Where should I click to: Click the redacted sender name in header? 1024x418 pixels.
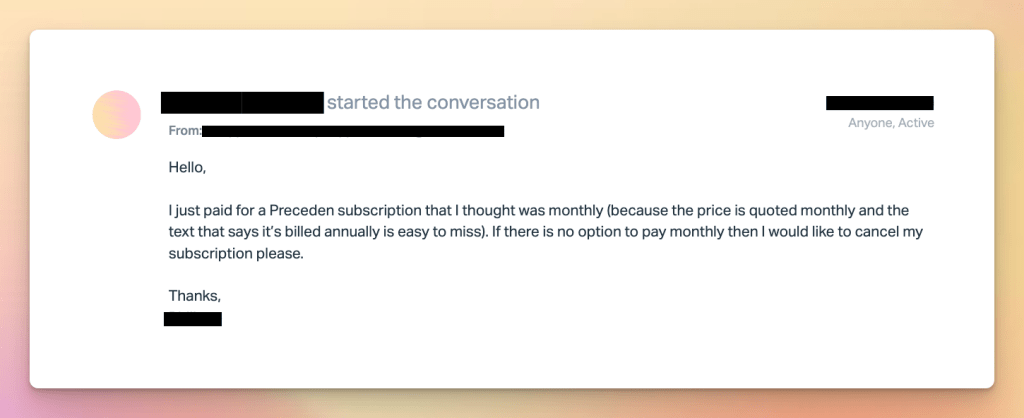click(x=242, y=102)
